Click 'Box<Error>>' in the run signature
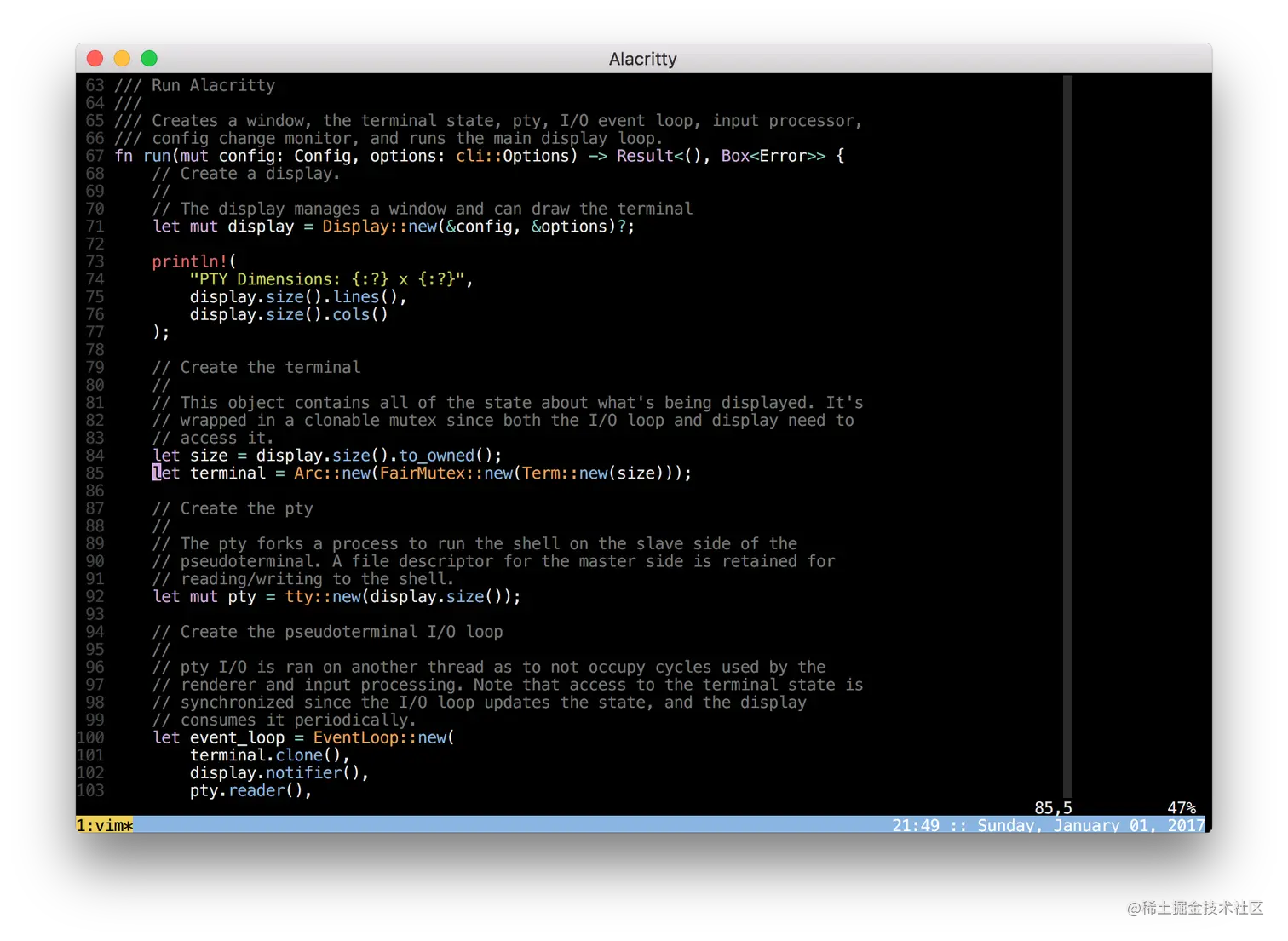 [x=773, y=156]
